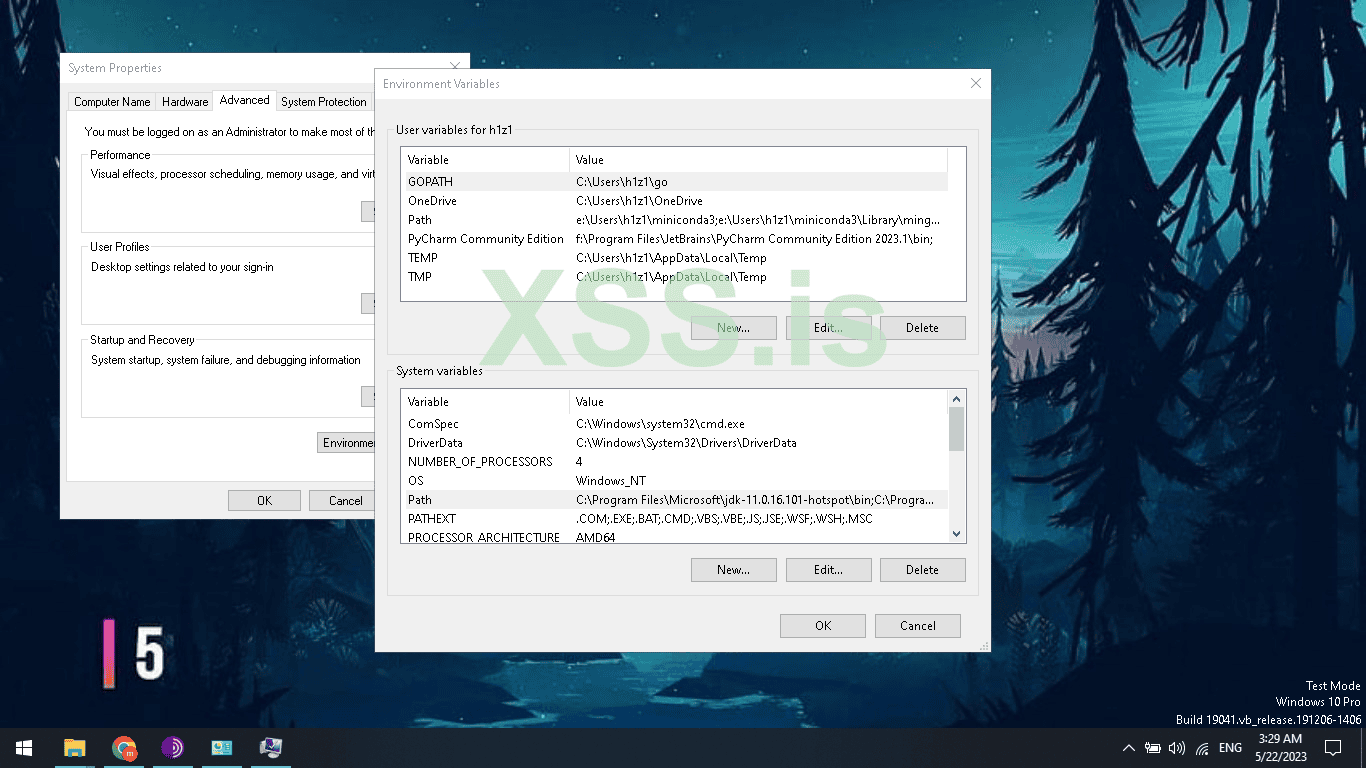This screenshot has height=768, width=1366.
Task: Select the user Path with miniconda3 value
Action: point(674,220)
